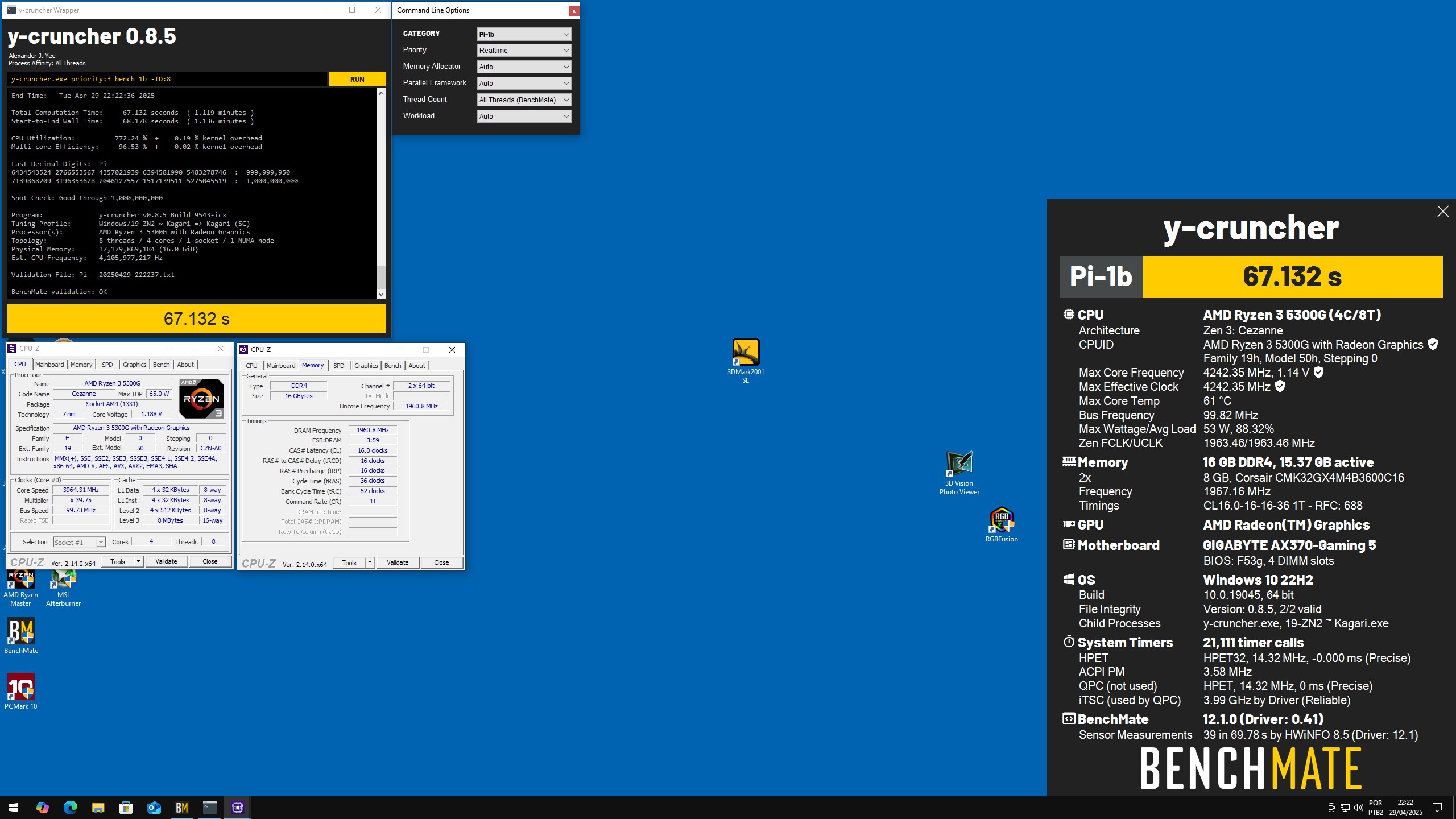
Task: Click the CAS# Latency 16.0 clocks value
Action: [373, 451]
